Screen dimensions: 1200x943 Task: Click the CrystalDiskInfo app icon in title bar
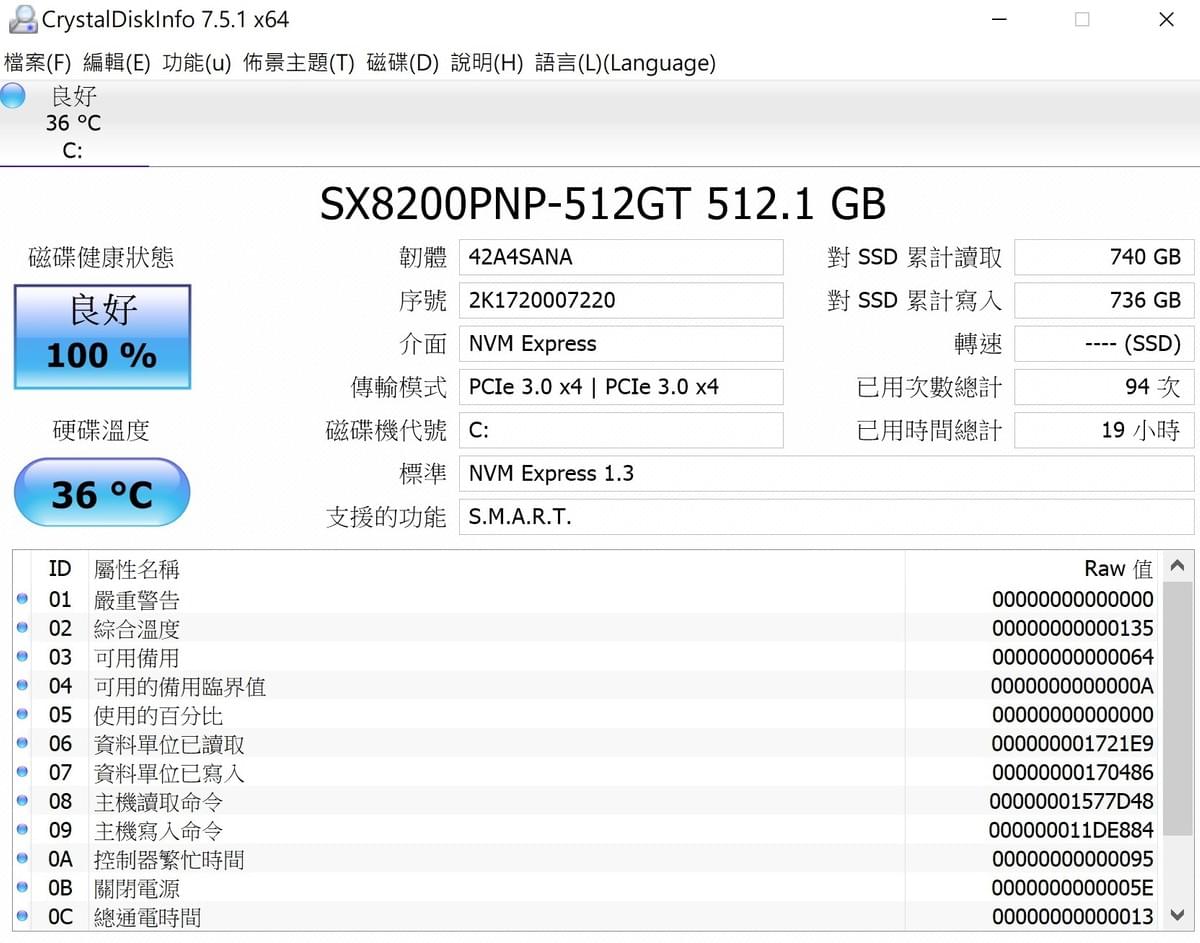point(22,19)
